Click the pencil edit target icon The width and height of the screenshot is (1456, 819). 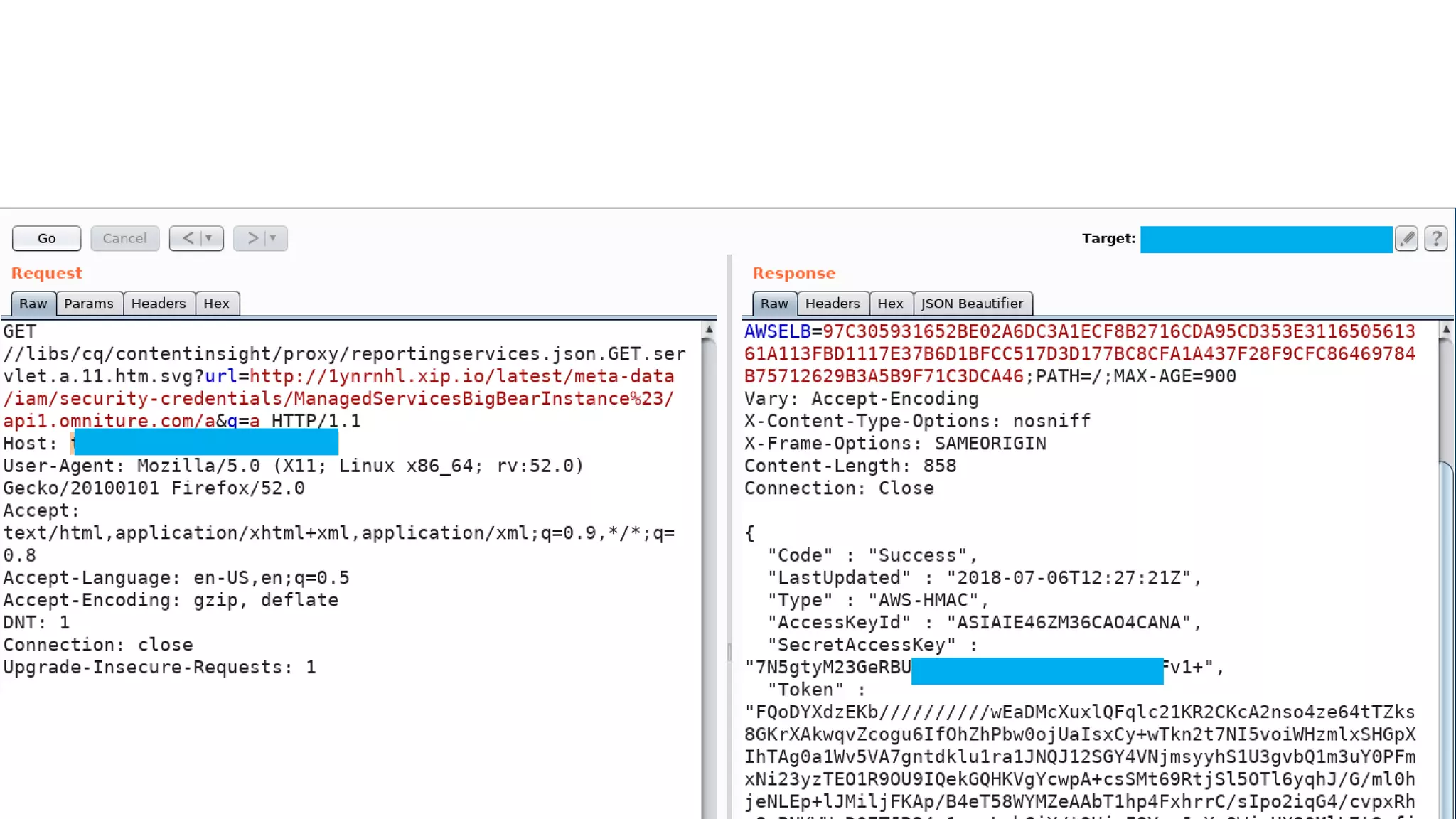point(1406,239)
